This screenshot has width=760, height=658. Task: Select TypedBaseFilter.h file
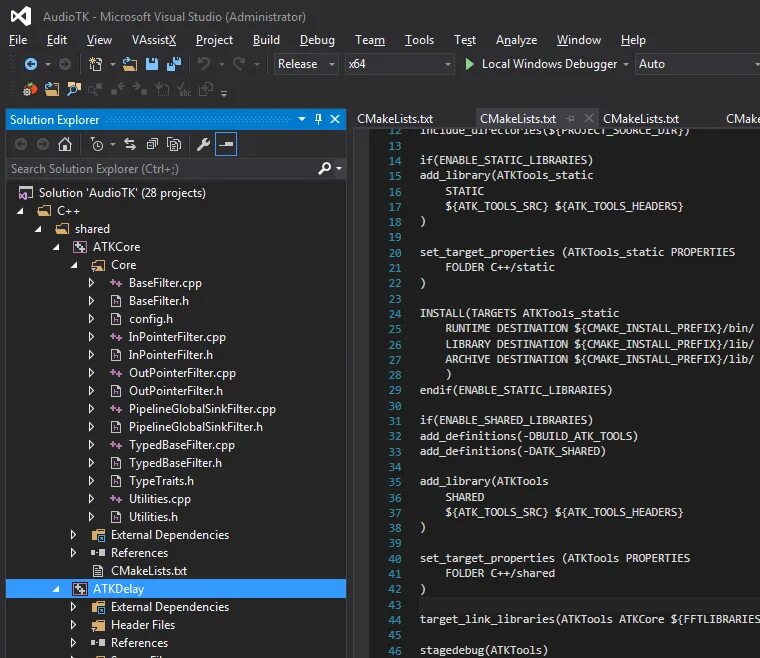175,463
